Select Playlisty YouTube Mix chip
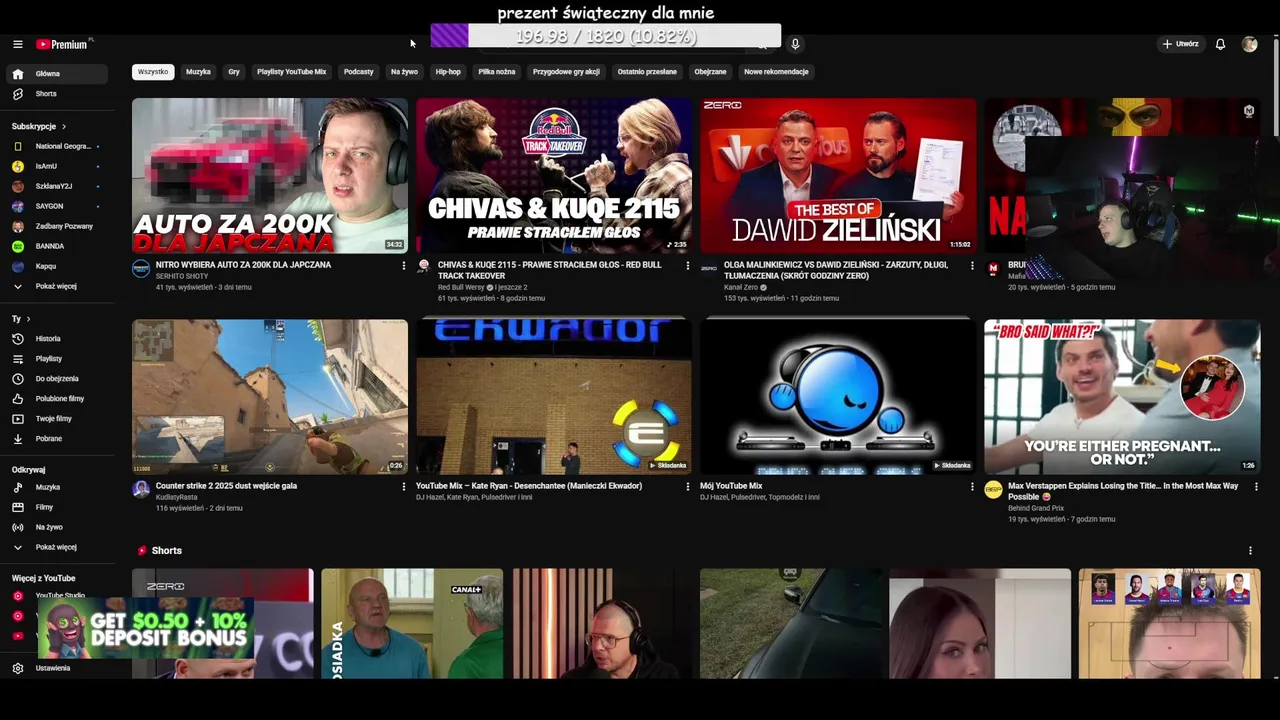 [291, 72]
